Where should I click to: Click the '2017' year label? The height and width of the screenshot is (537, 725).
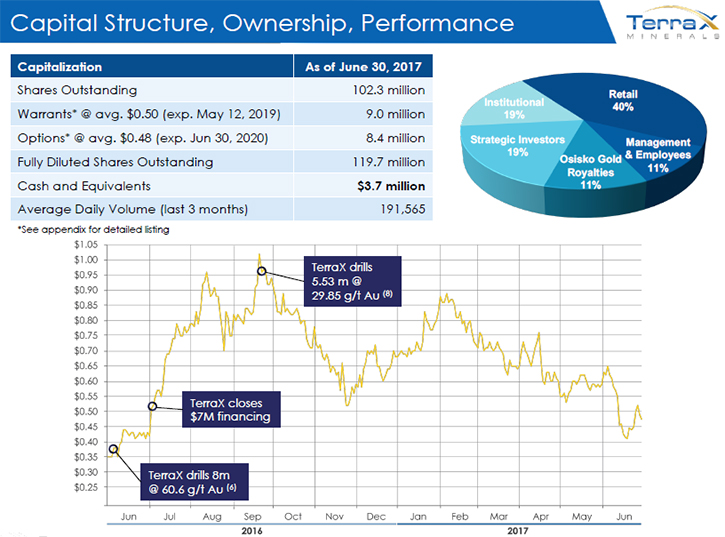(x=517, y=531)
